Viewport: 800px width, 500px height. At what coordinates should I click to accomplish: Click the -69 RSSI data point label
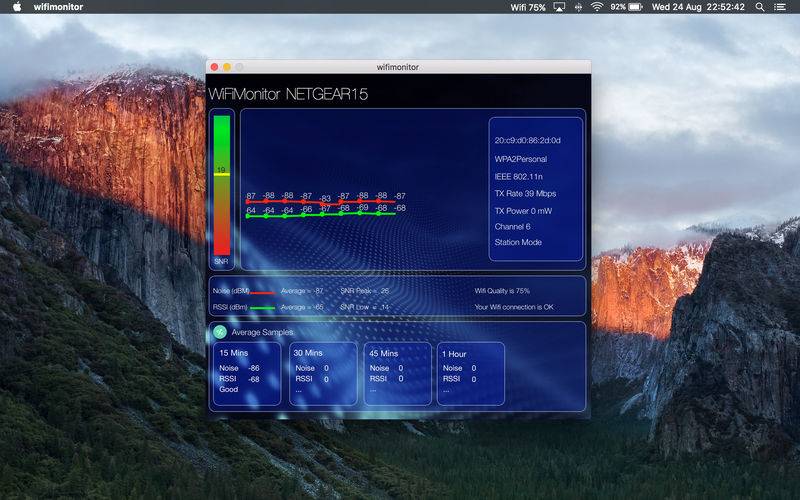(x=362, y=208)
